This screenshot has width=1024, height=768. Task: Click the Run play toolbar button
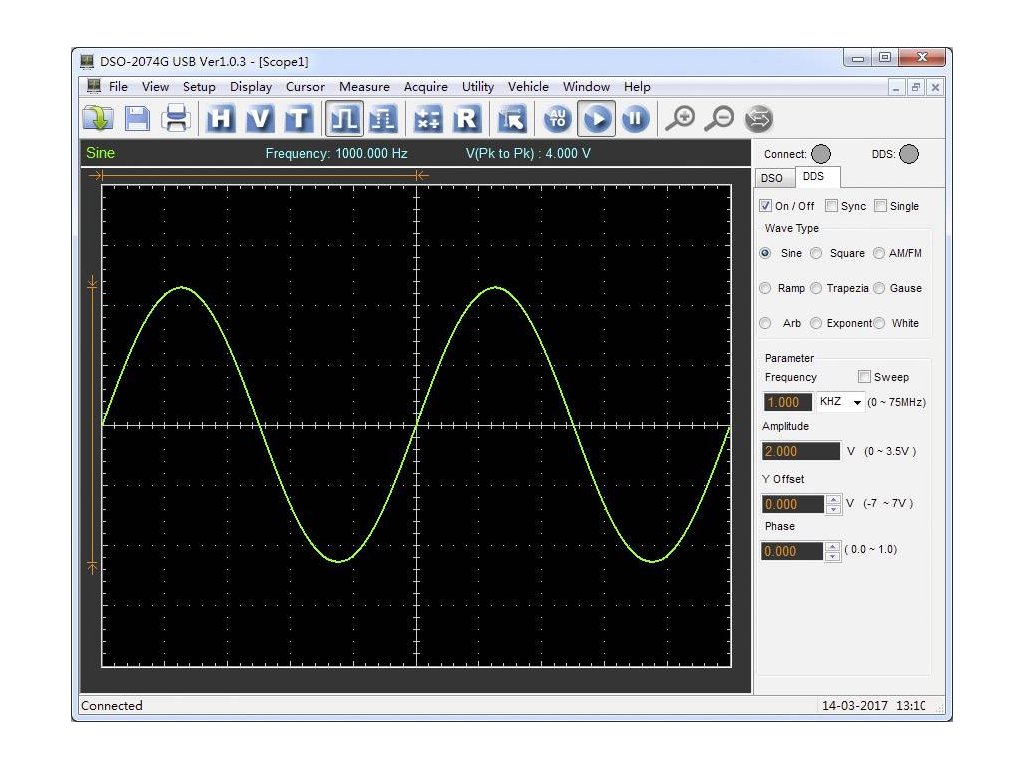pos(597,120)
